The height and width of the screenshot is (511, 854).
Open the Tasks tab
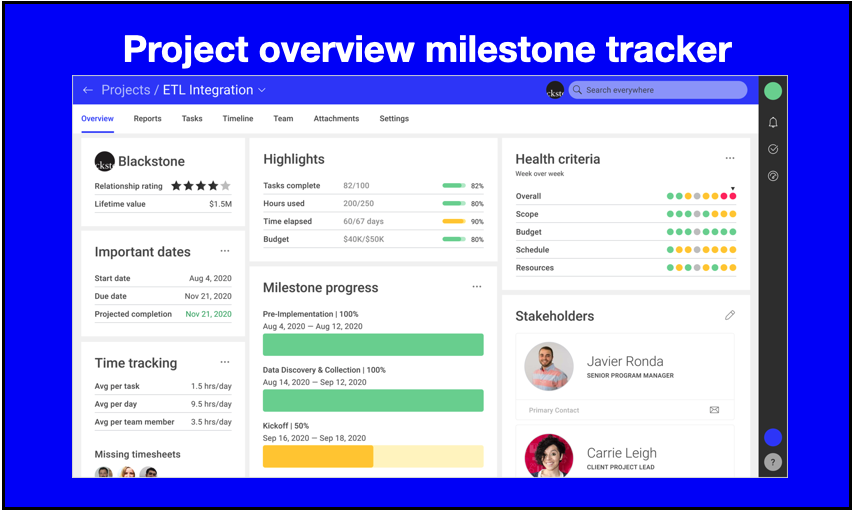click(192, 118)
